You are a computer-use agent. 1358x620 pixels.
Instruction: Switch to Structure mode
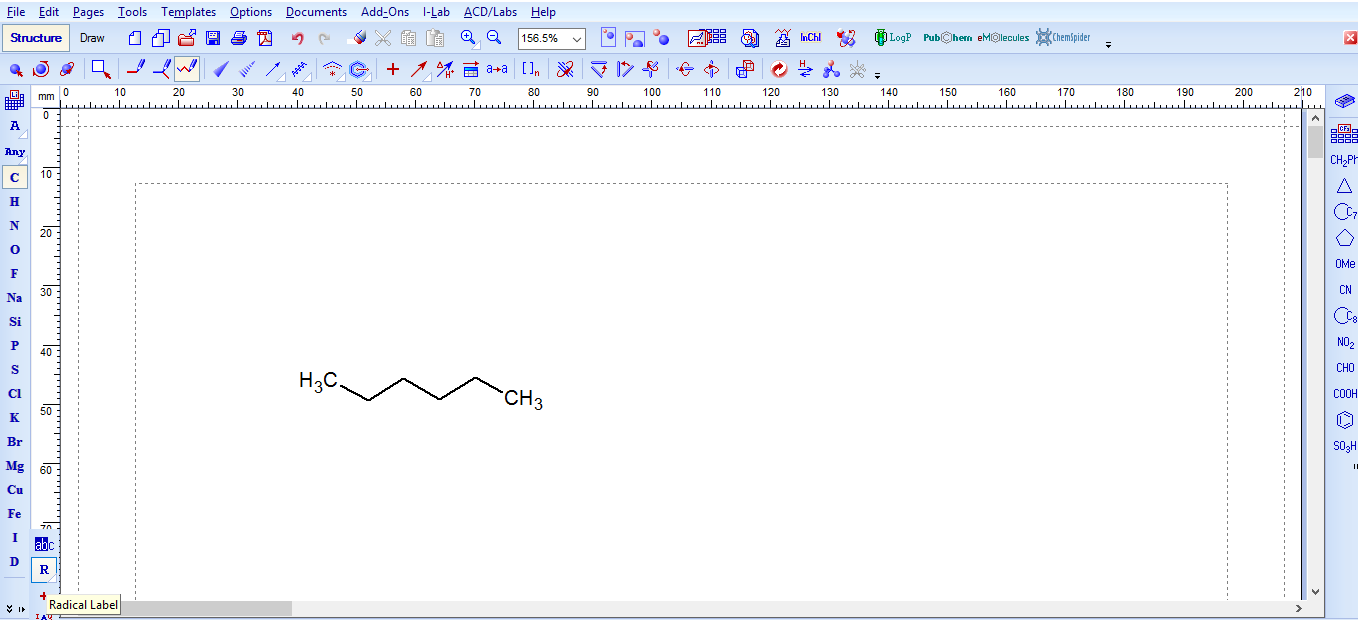pyautogui.click(x=36, y=38)
